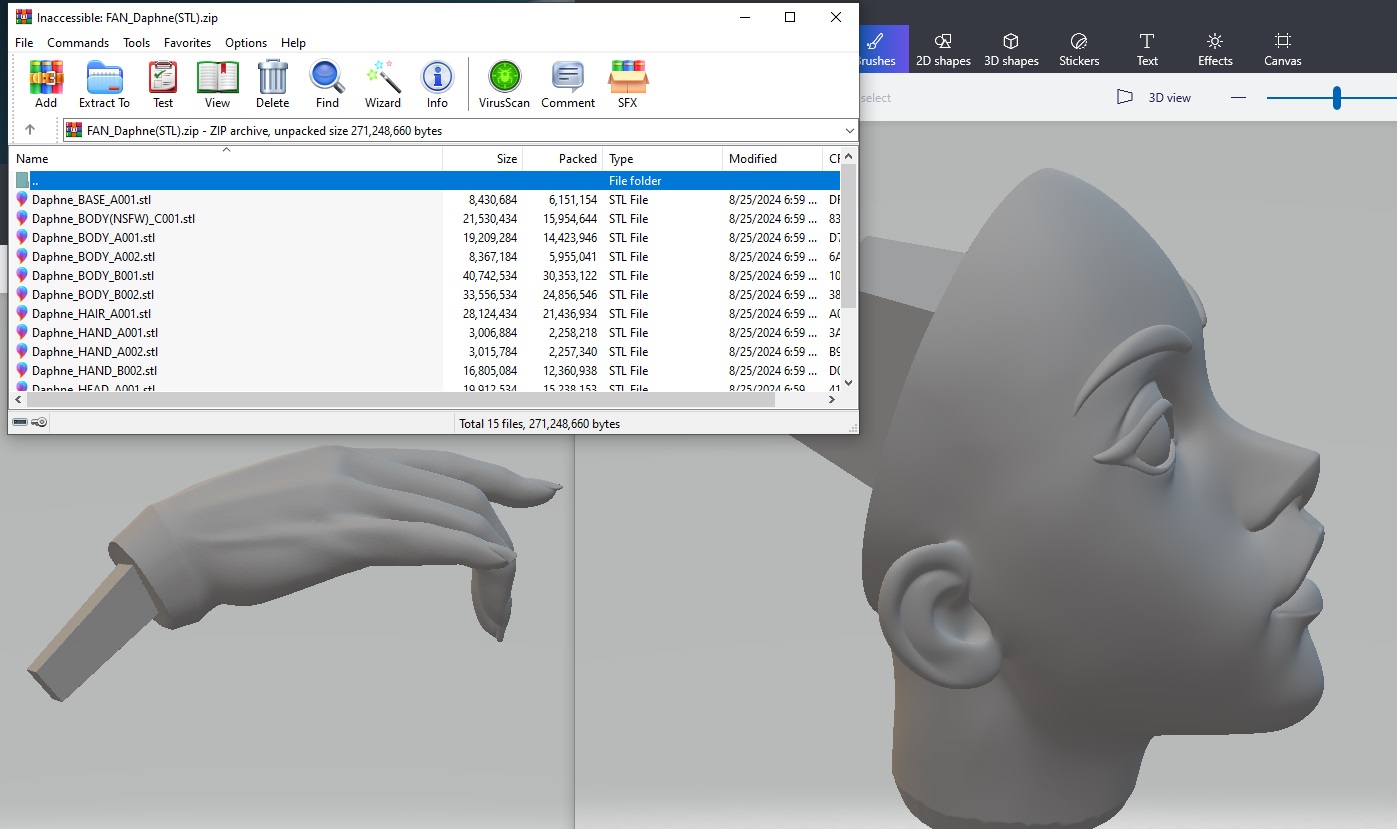Launch the WinRAR Wizard

click(383, 84)
